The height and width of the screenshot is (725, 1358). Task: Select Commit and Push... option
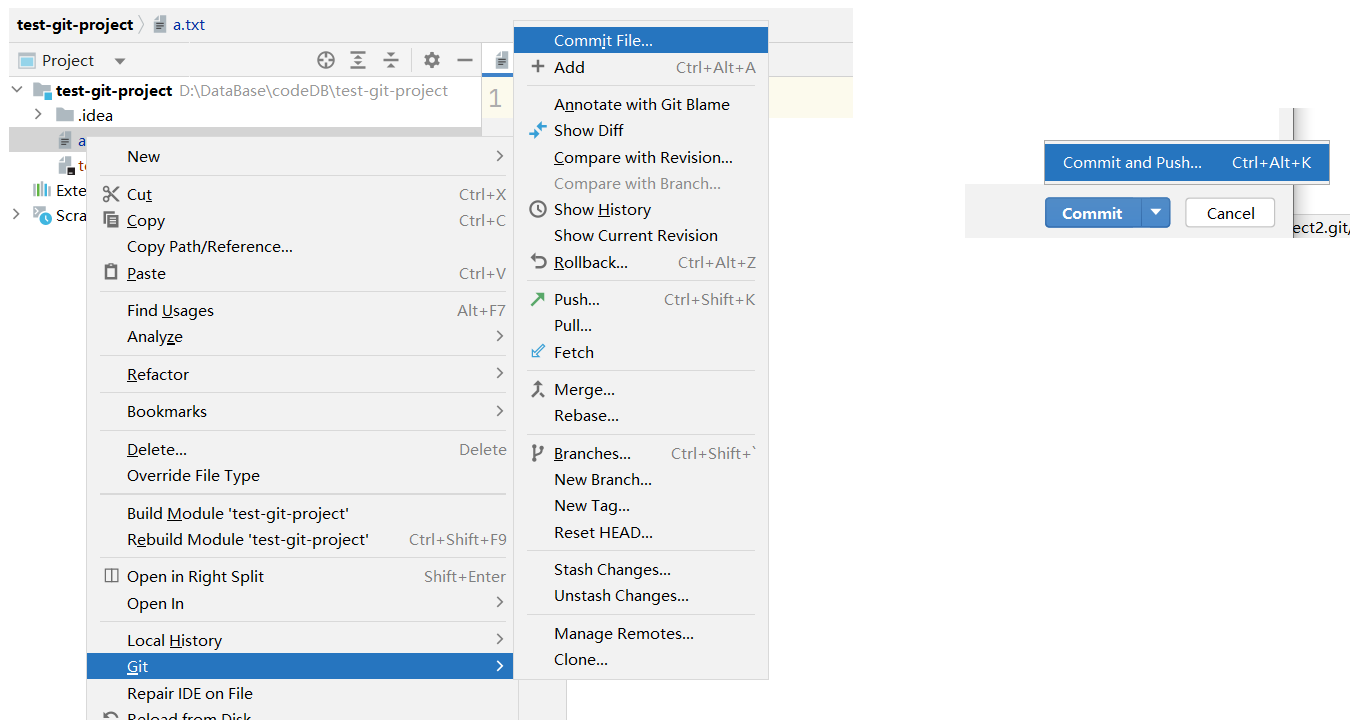1187,162
